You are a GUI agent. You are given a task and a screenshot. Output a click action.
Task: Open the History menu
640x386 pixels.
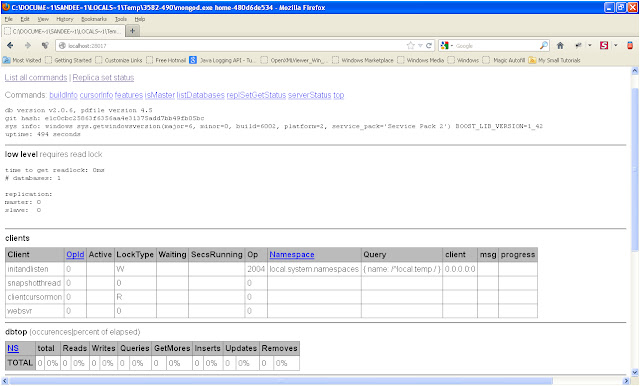click(x=64, y=19)
